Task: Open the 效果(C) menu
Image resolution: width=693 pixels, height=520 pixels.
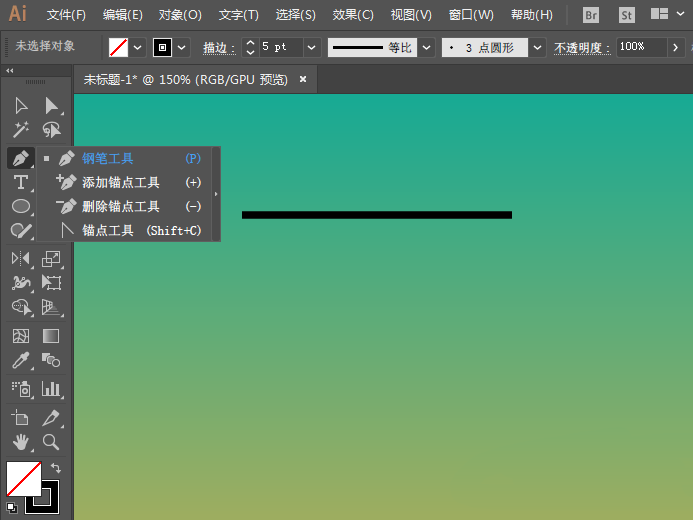Action: [353, 15]
